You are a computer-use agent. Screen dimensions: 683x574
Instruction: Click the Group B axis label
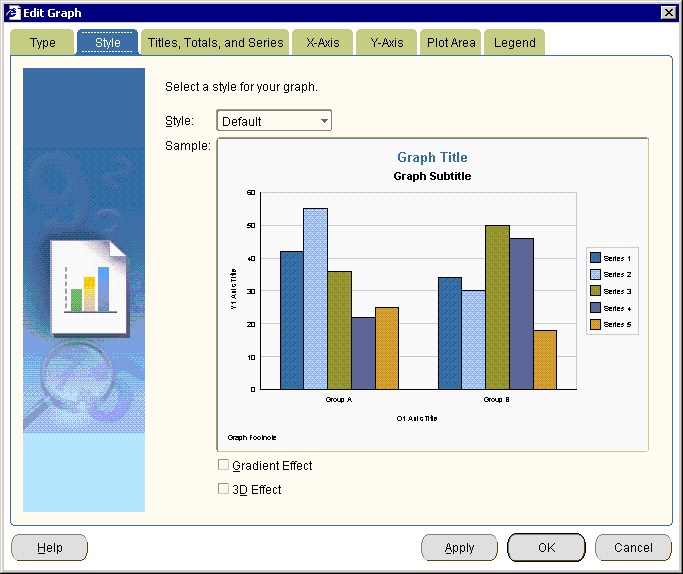(x=496, y=399)
